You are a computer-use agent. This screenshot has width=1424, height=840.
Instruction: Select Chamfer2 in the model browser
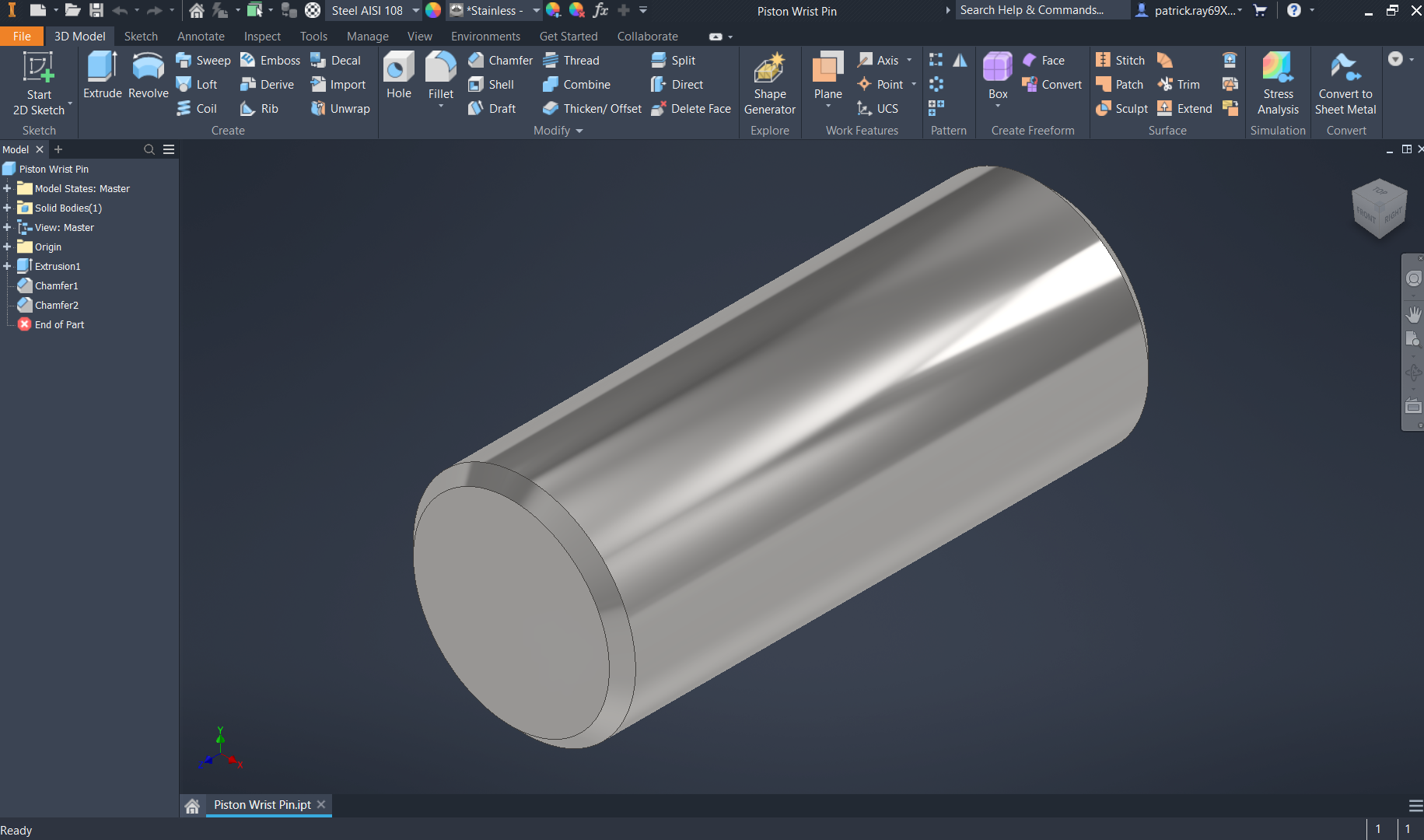tap(56, 305)
